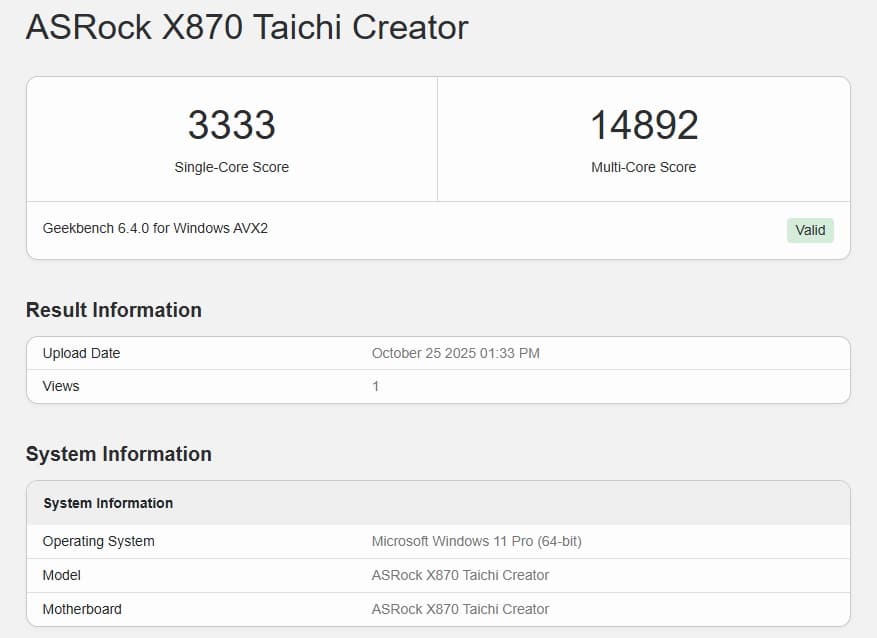The height and width of the screenshot is (638, 877).
Task: Click the 3333 single-core score number
Action: (231, 126)
